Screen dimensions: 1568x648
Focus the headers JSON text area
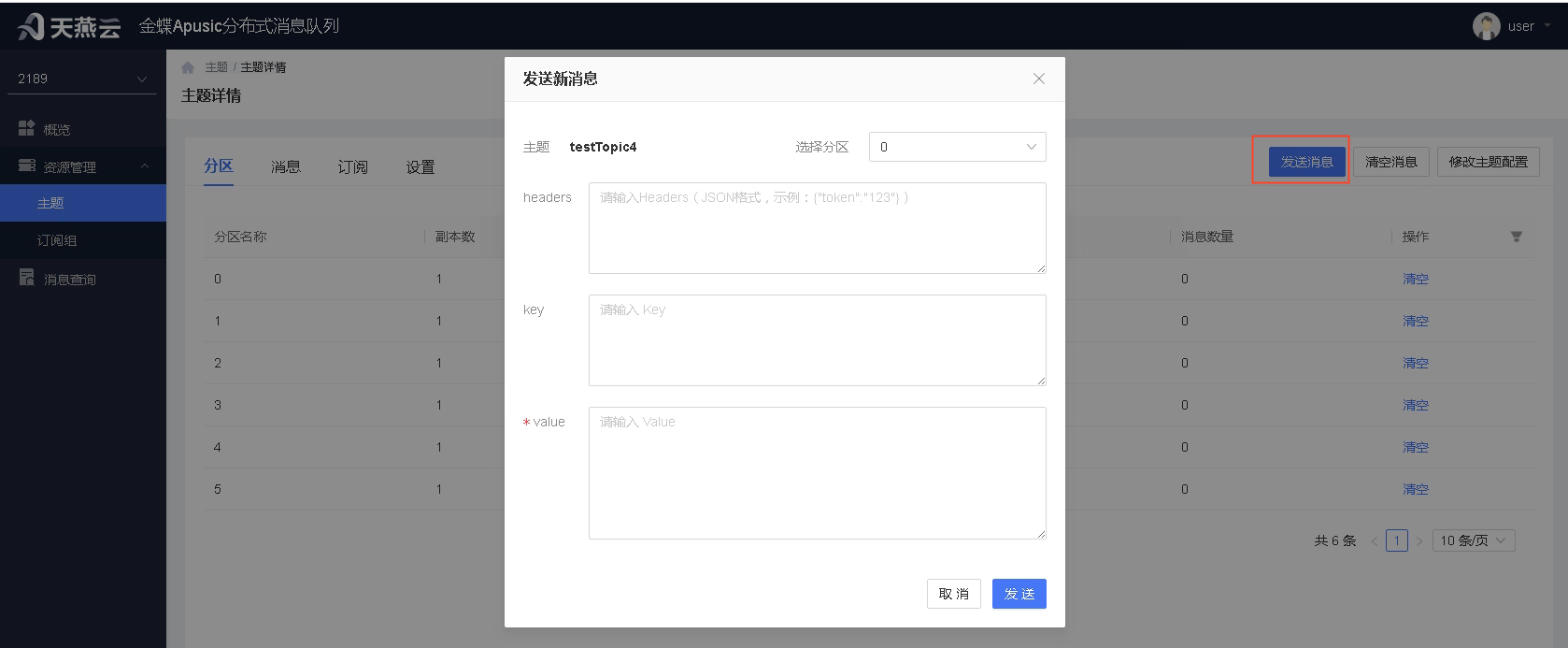(817, 228)
